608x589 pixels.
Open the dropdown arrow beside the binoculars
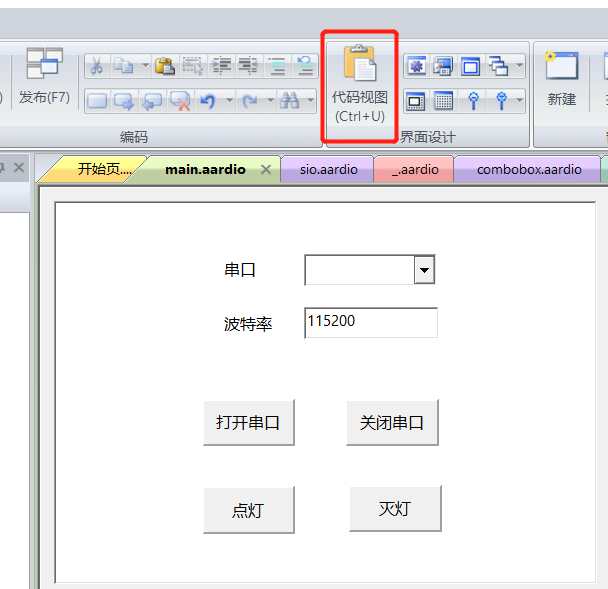pos(311,101)
